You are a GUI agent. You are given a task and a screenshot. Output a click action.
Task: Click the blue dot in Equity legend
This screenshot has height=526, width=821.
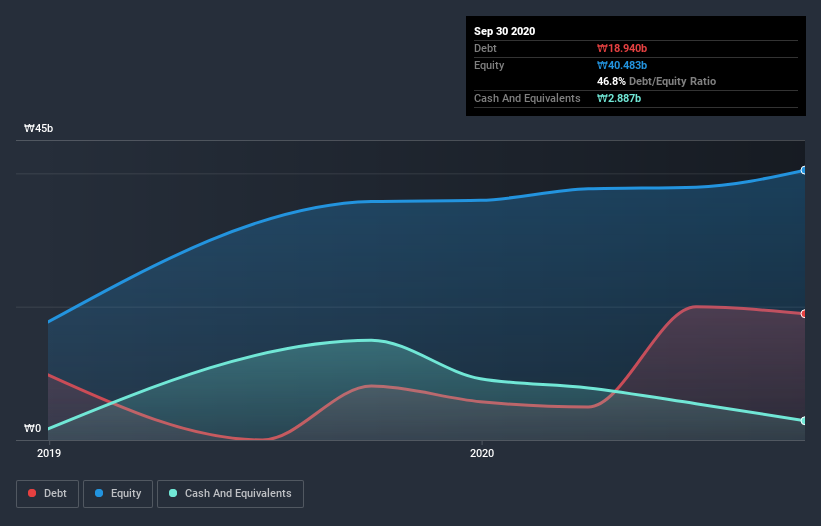tap(99, 493)
